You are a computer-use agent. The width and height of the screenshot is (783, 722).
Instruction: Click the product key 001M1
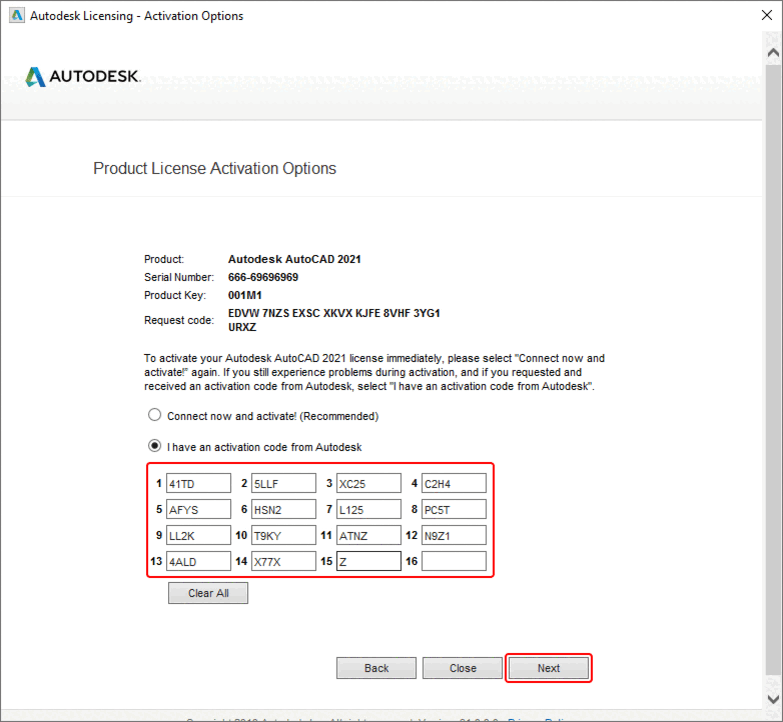245,295
